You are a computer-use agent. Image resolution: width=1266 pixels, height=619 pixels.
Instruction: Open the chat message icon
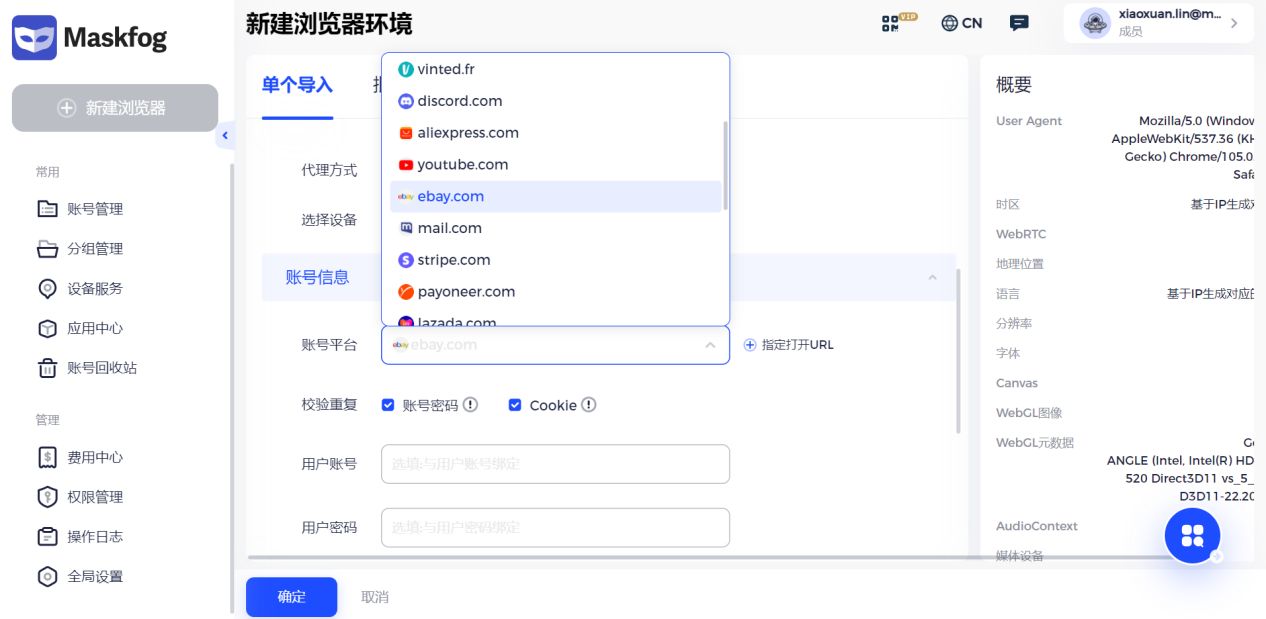[1019, 23]
